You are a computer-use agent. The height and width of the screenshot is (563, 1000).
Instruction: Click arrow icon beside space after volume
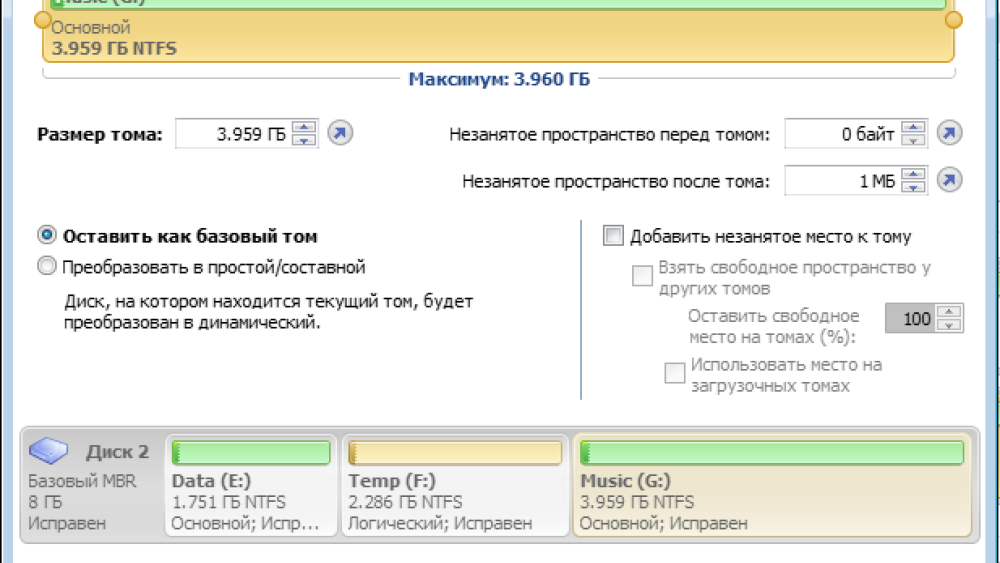(x=948, y=180)
